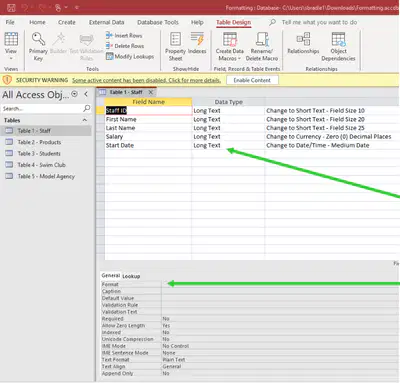
Task: Open Test Validation Rules tool
Action: pyautogui.click(x=86, y=47)
